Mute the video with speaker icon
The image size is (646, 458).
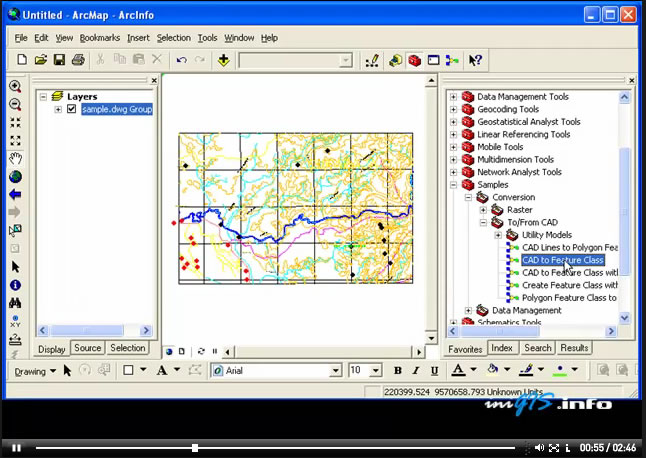(539, 447)
